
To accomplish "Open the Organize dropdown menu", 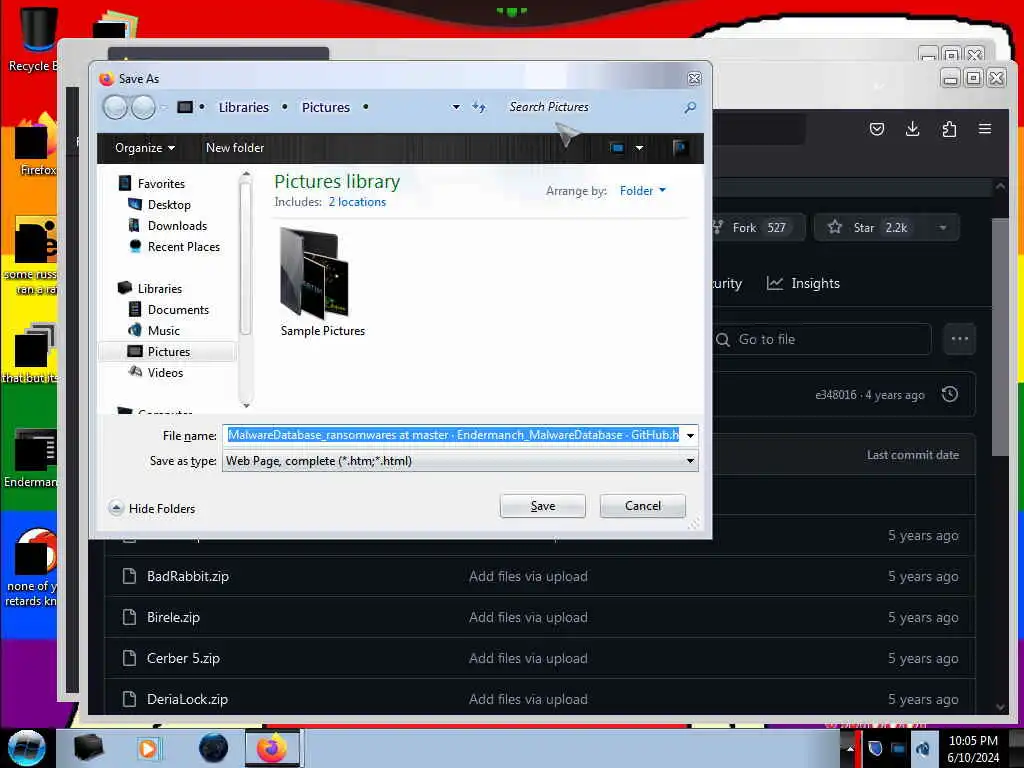I will (x=144, y=148).
